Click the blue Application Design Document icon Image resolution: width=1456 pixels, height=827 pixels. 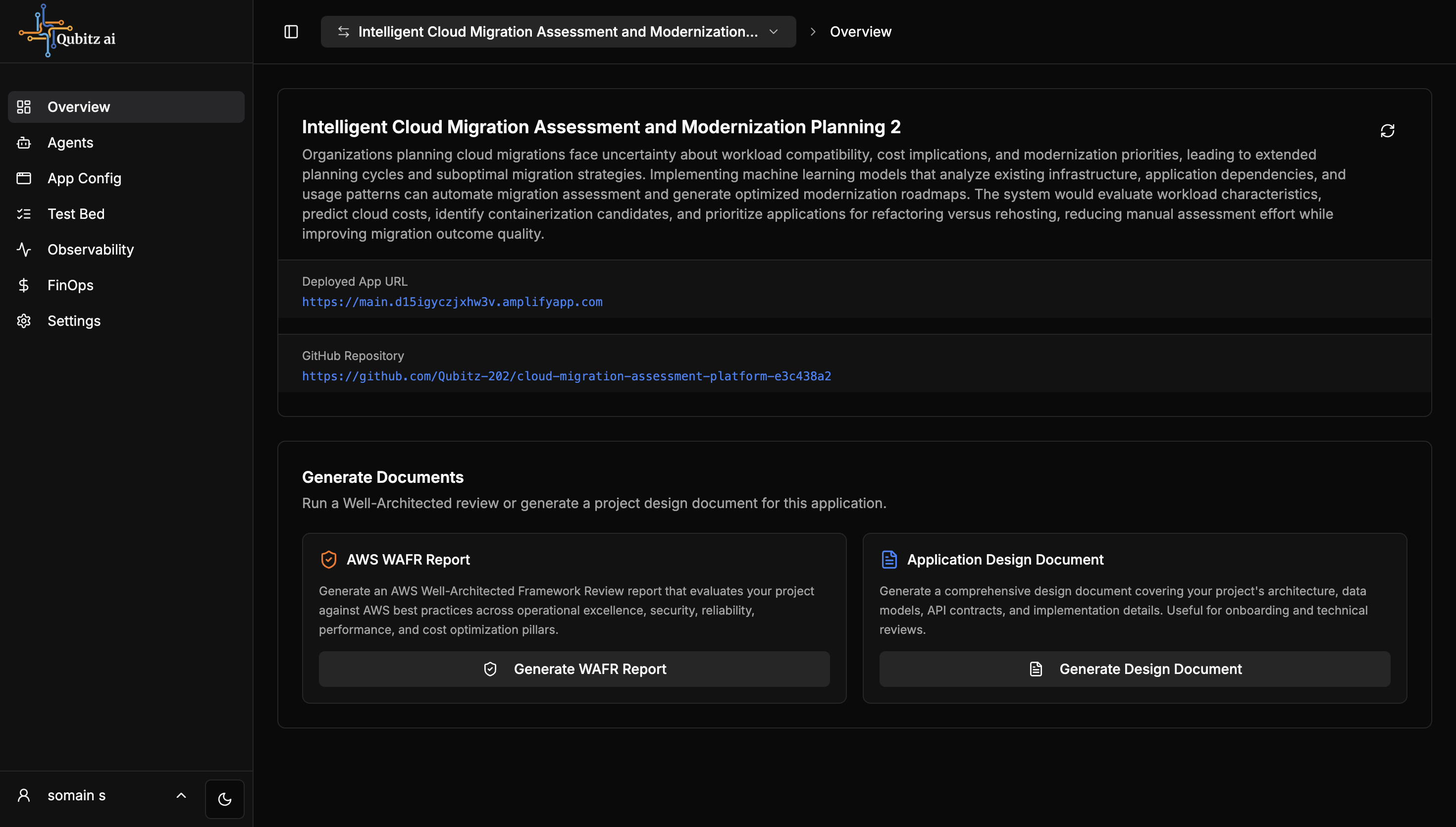889,560
